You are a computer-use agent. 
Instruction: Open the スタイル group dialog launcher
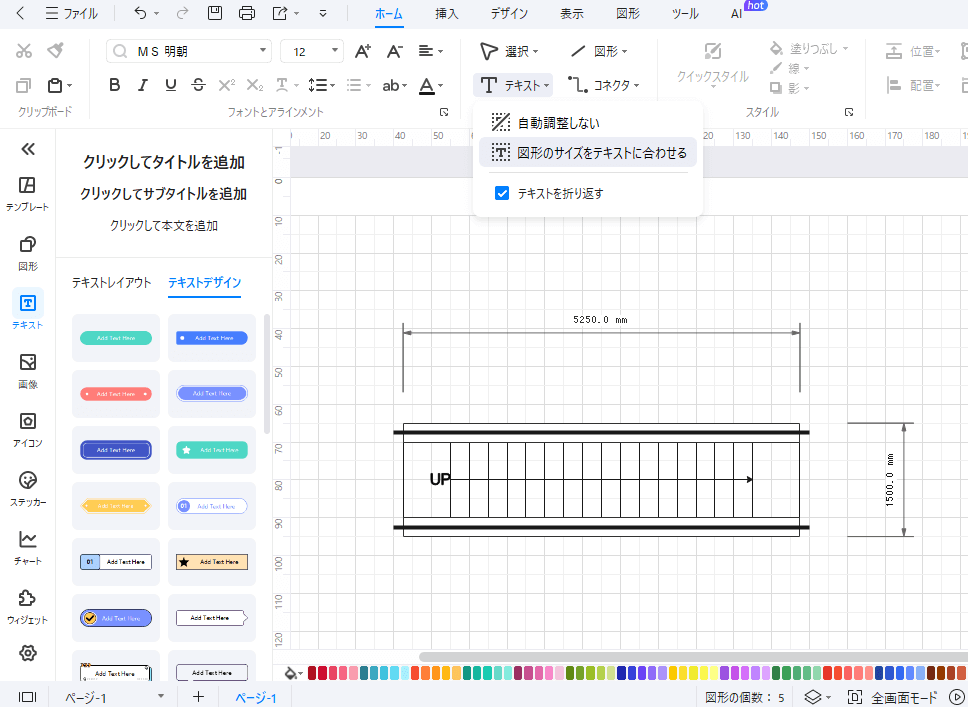849,112
